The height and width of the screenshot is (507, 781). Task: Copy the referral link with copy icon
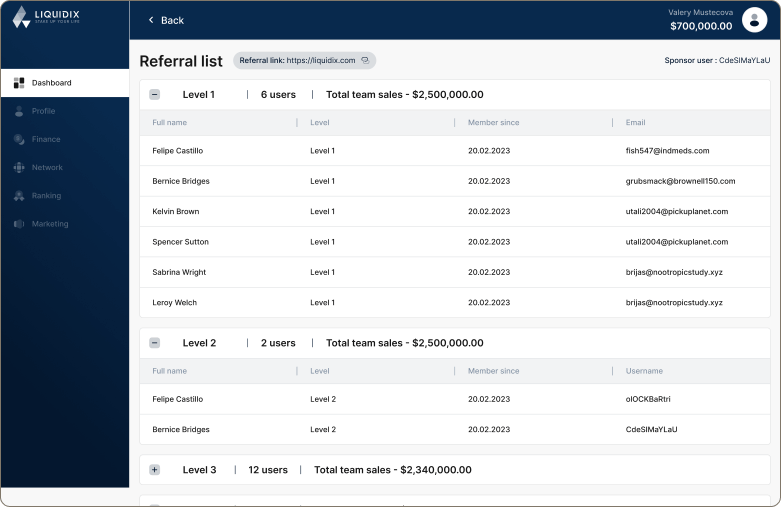[x=365, y=61]
